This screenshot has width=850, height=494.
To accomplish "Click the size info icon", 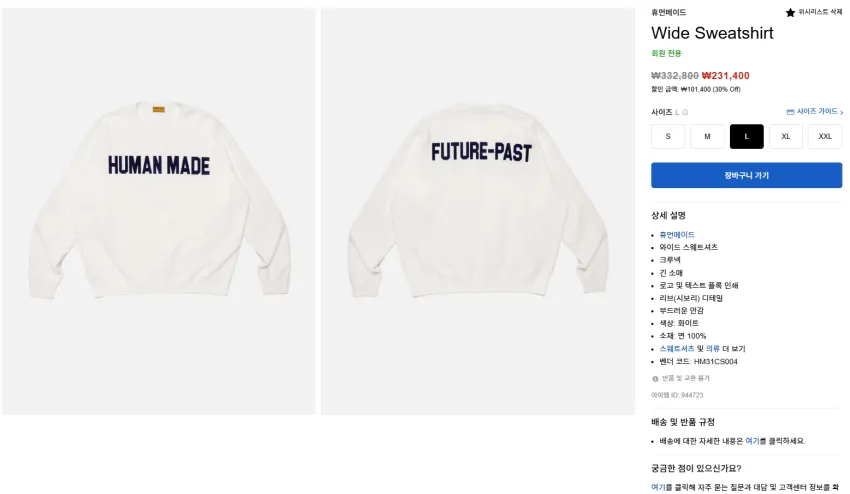I will 685,112.
